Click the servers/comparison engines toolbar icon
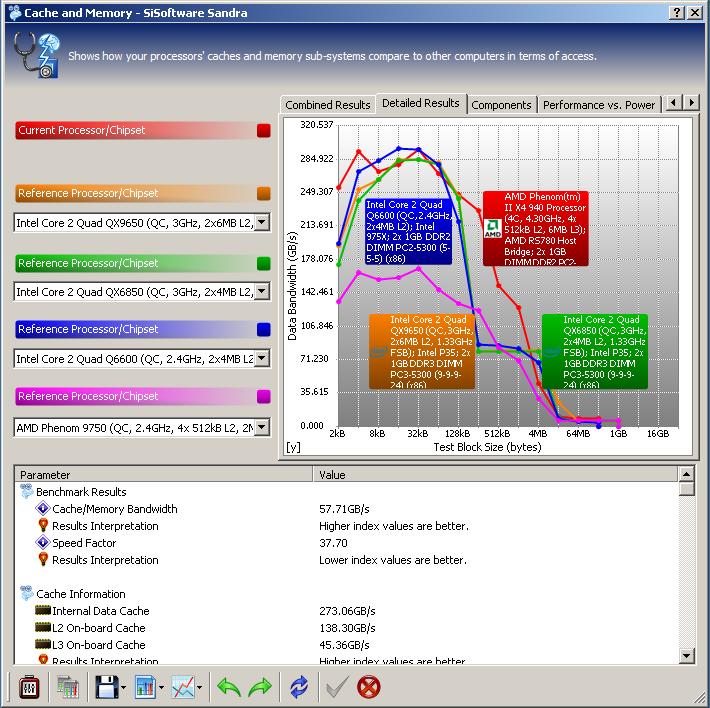Viewport: 710px width, 708px height. click(68, 687)
